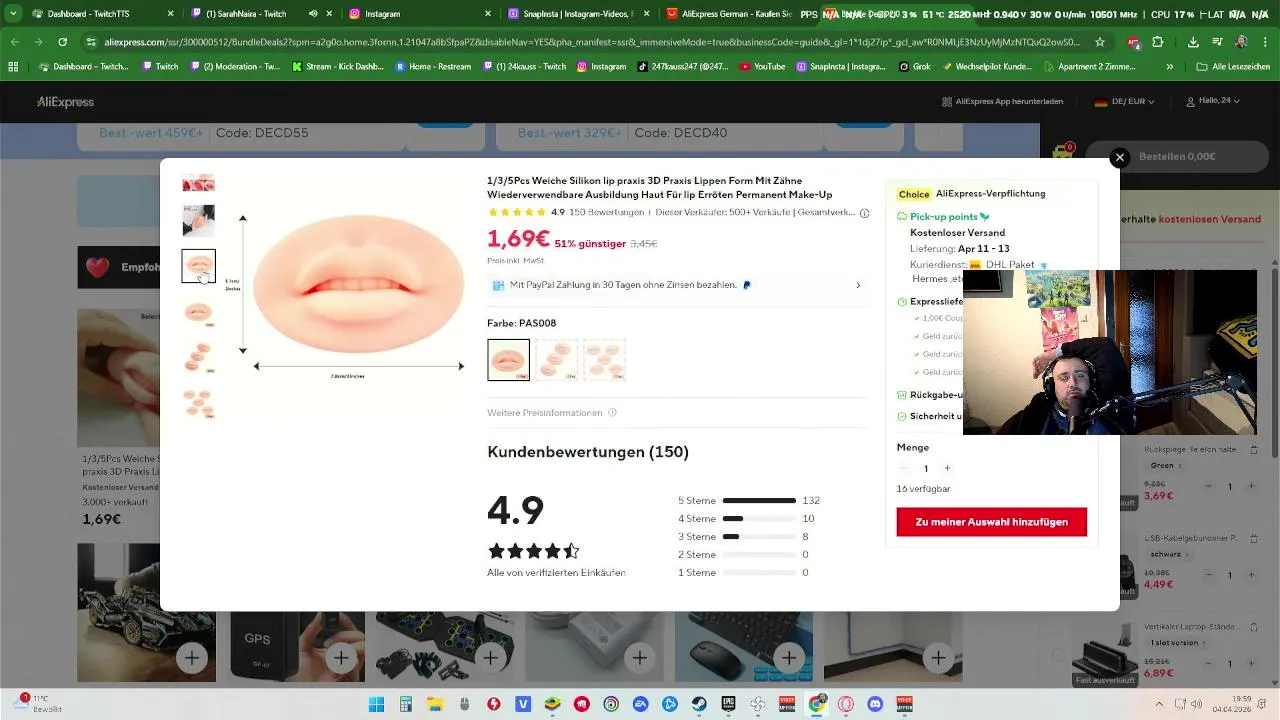The height and width of the screenshot is (720, 1280).
Task: Open Opera GX from the taskbar
Action: click(x=846, y=705)
